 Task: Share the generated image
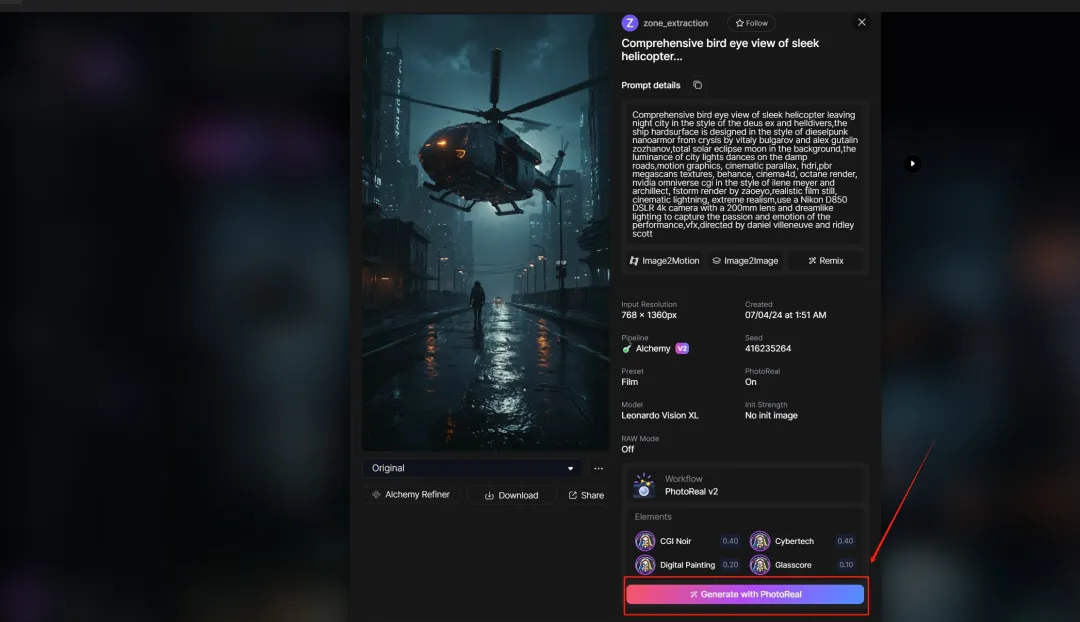point(586,495)
